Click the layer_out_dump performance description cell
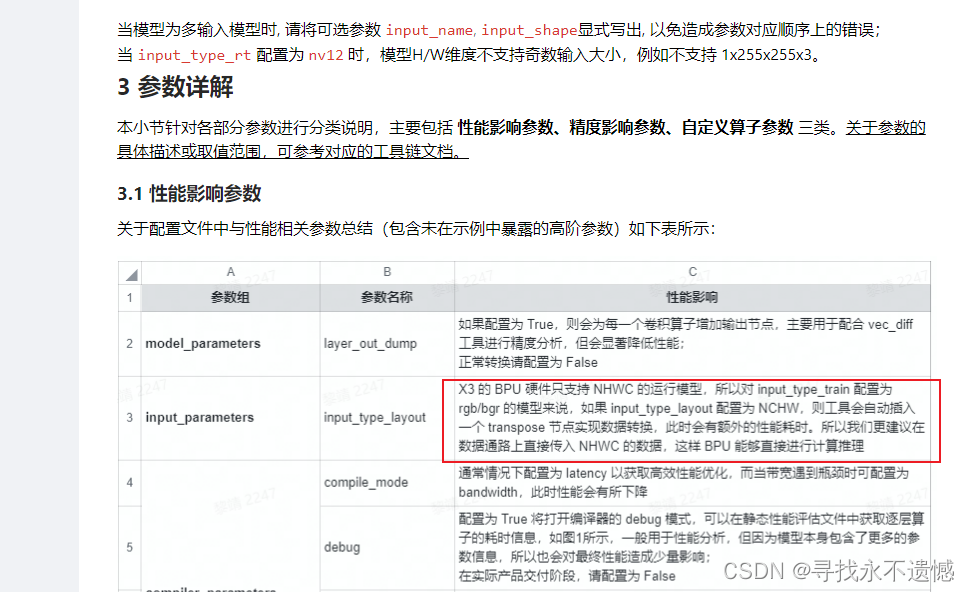The width and height of the screenshot is (970, 592). (x=692, y=343)
